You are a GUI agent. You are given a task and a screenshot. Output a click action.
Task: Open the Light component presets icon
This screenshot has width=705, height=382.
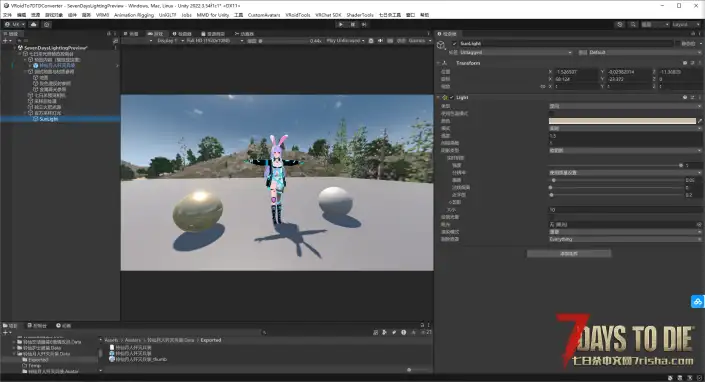(x=692, y=98)
